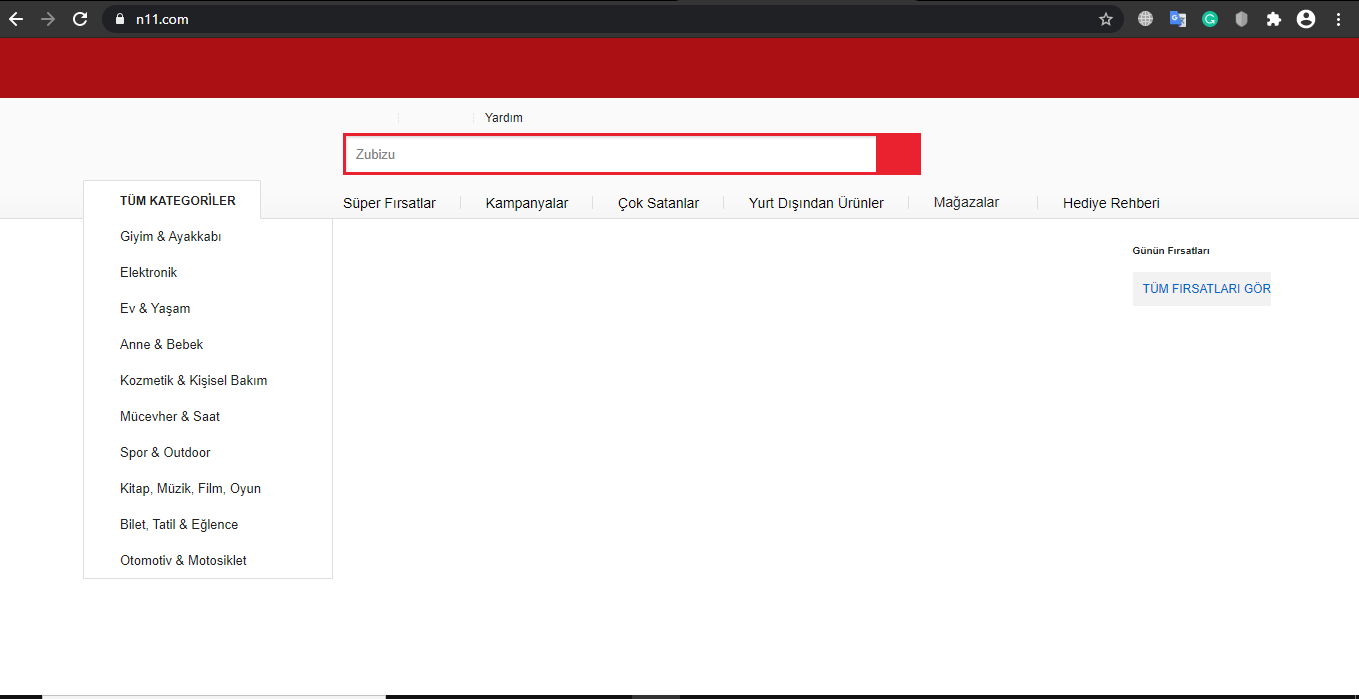This screenshot has height=699, width=1359.
Task: Open Kozmetik & Kişisel Bakım category
Action: [193, 381]
